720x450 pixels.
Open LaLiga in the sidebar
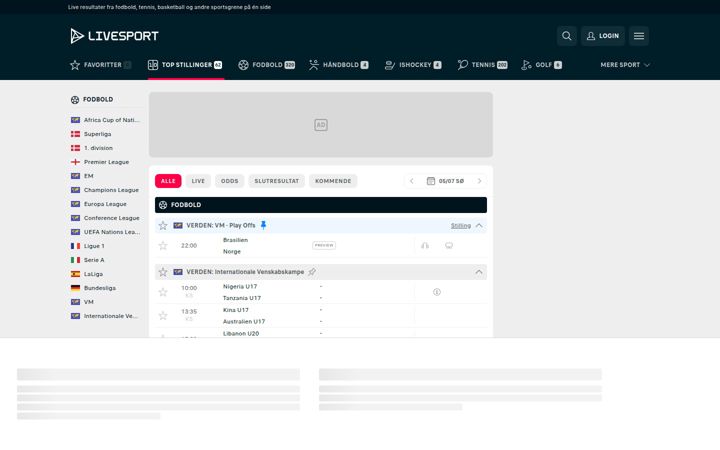(87, 274)
